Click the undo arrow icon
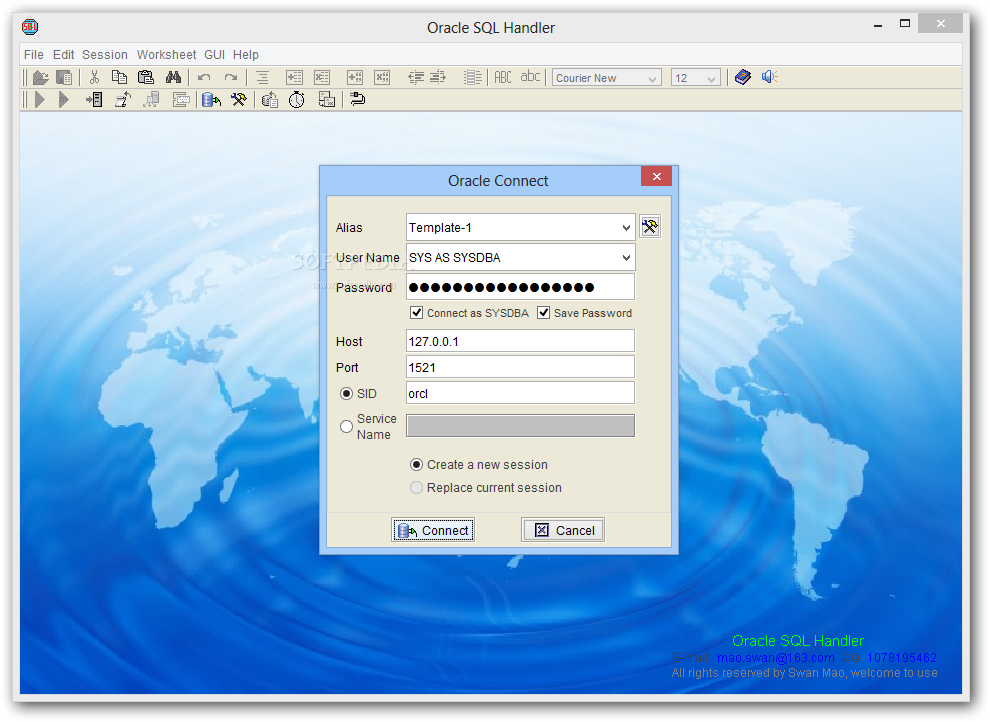 click(x=204, y=78)
